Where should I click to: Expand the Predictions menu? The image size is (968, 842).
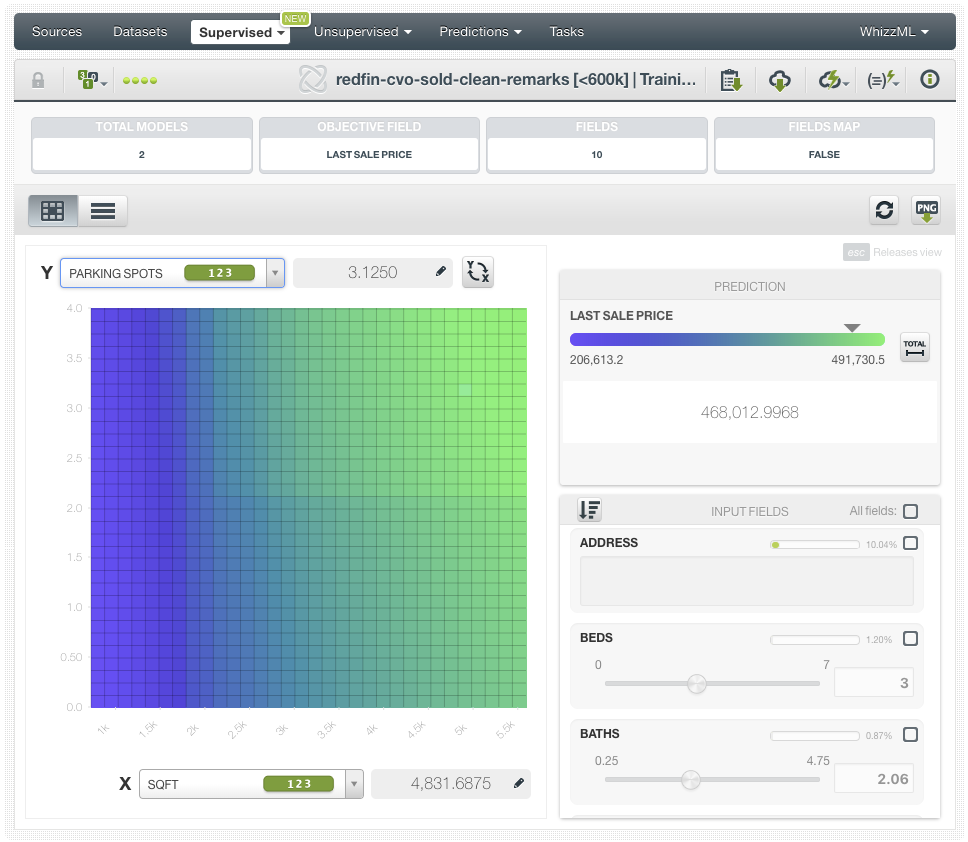point(480,31)
